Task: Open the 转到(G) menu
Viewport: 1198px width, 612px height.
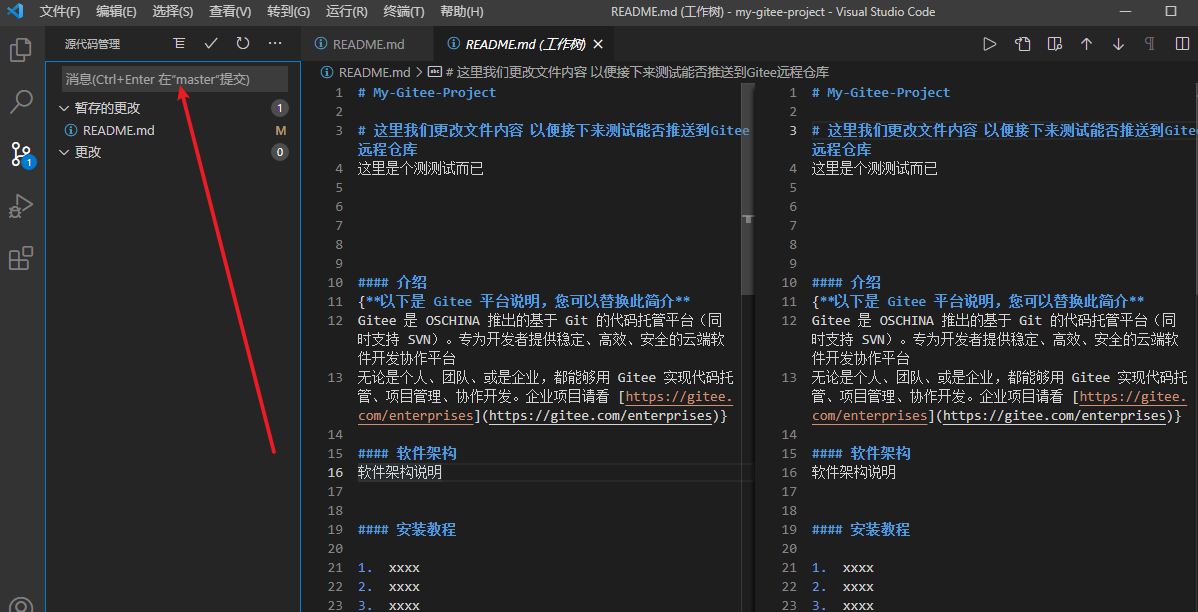Action: 289,11
